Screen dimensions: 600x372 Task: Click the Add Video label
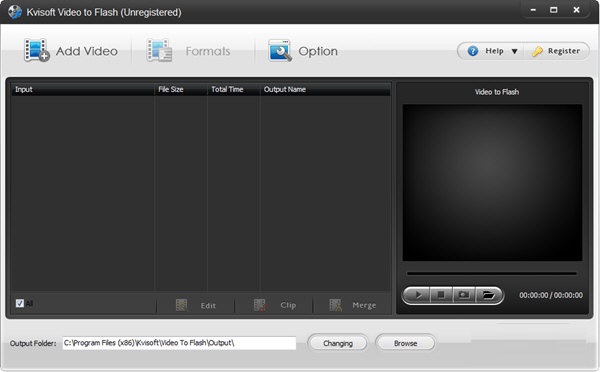pyautogui.click(x=87, y=51)
